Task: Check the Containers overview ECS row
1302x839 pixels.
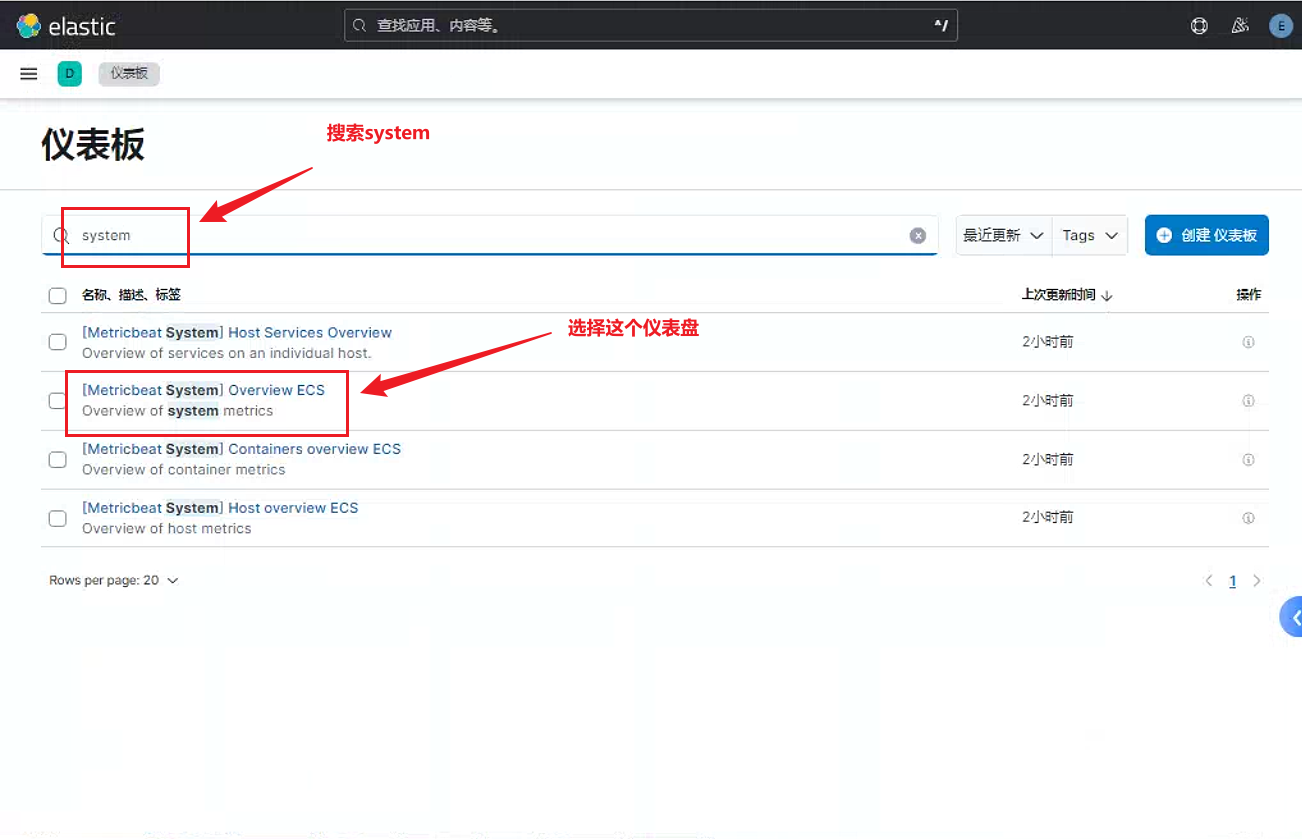Action: (x=58, y=460)
